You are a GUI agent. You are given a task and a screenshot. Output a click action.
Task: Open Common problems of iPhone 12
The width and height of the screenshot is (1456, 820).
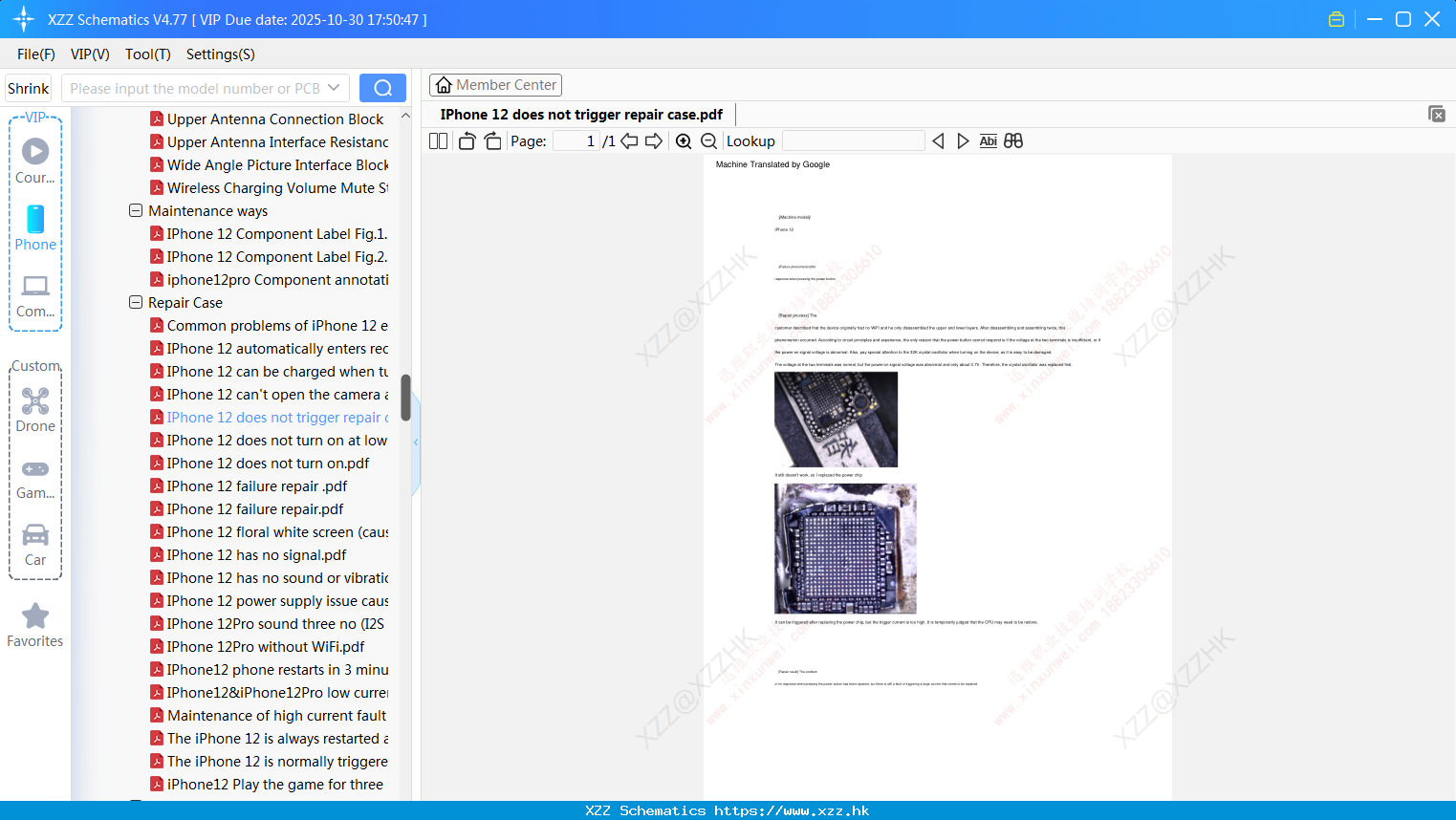(270, 325)
